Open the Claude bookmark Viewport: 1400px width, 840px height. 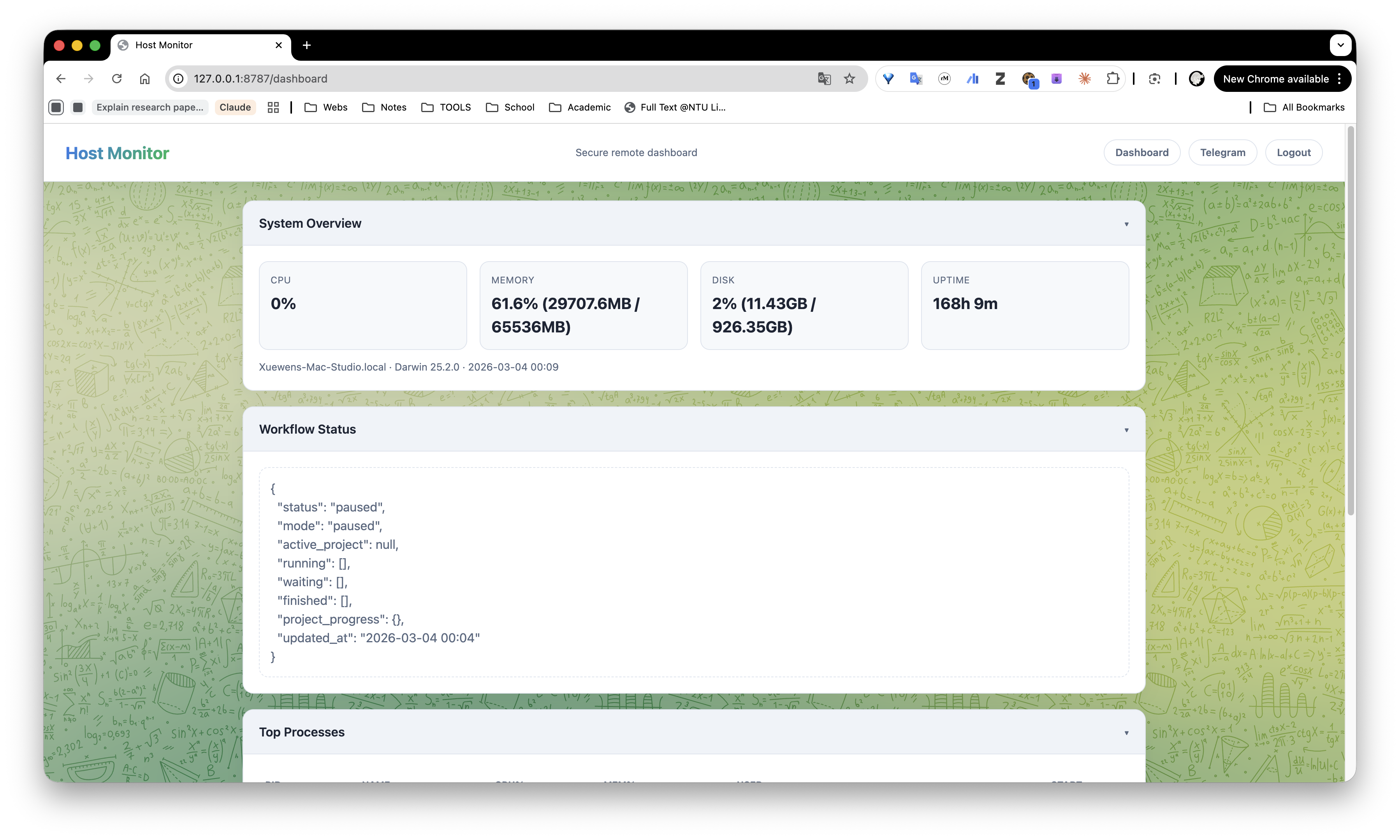235,107
